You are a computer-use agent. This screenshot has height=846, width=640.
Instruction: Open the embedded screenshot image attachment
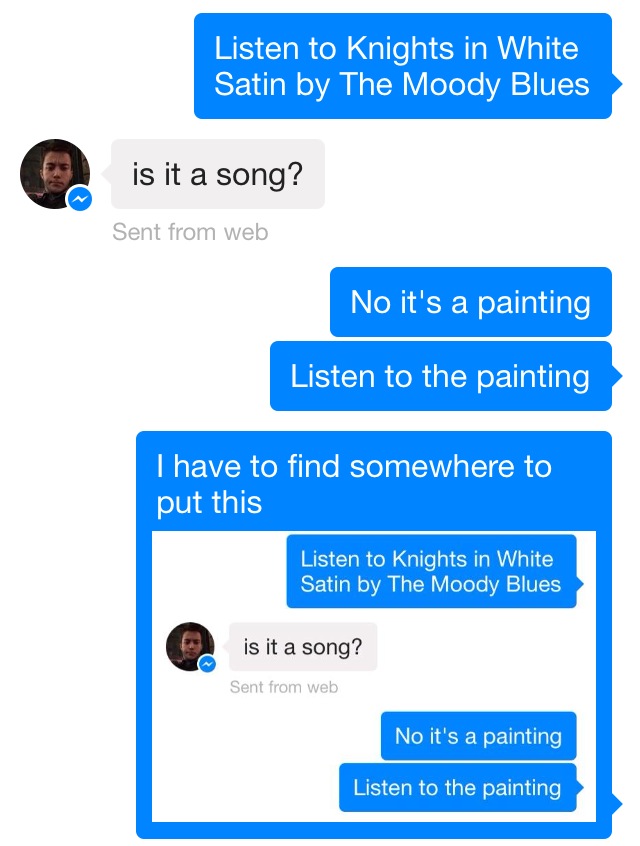pyautogui.click(x=374, y=676)
